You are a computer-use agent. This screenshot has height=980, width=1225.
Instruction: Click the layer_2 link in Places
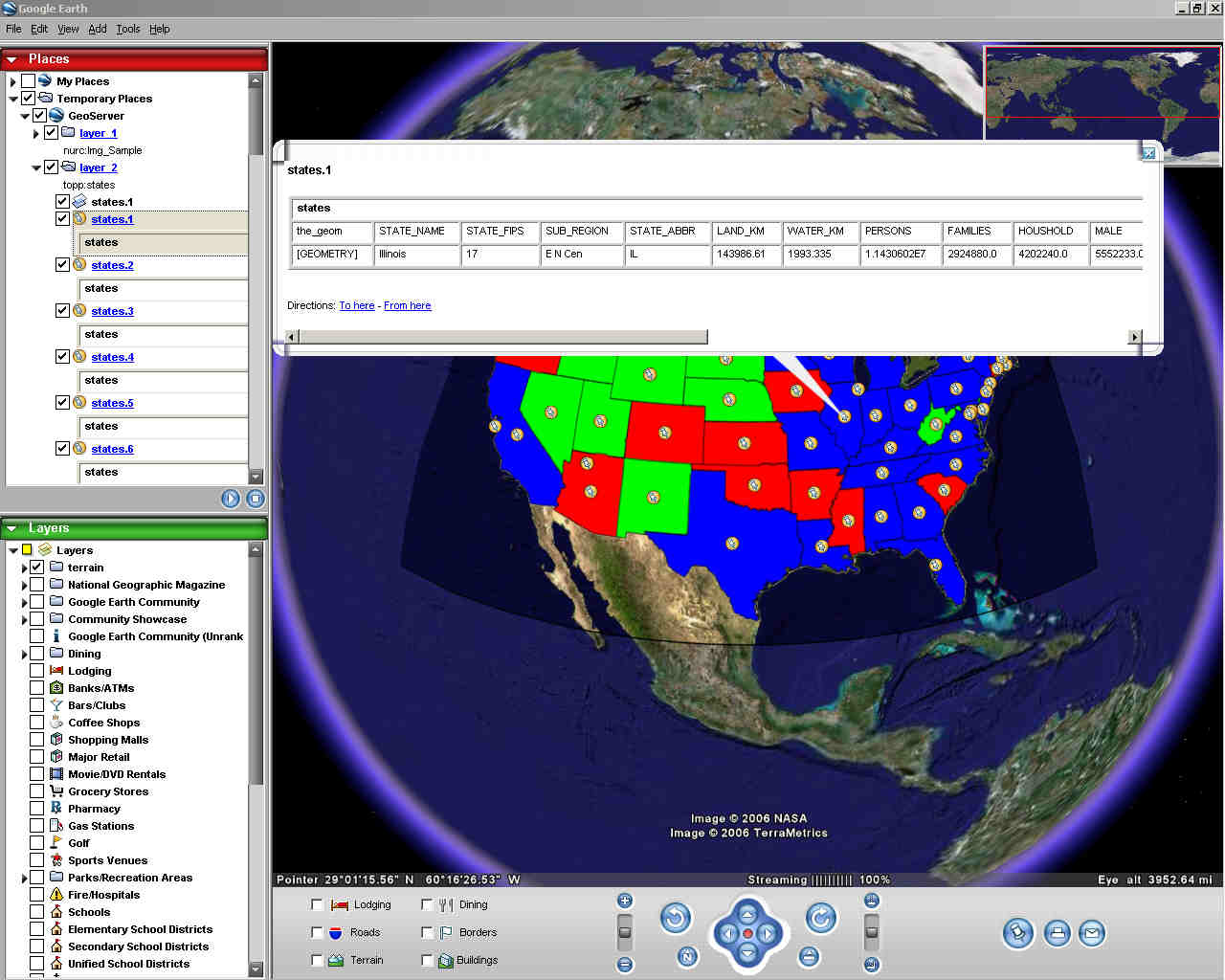click(99, 167)
